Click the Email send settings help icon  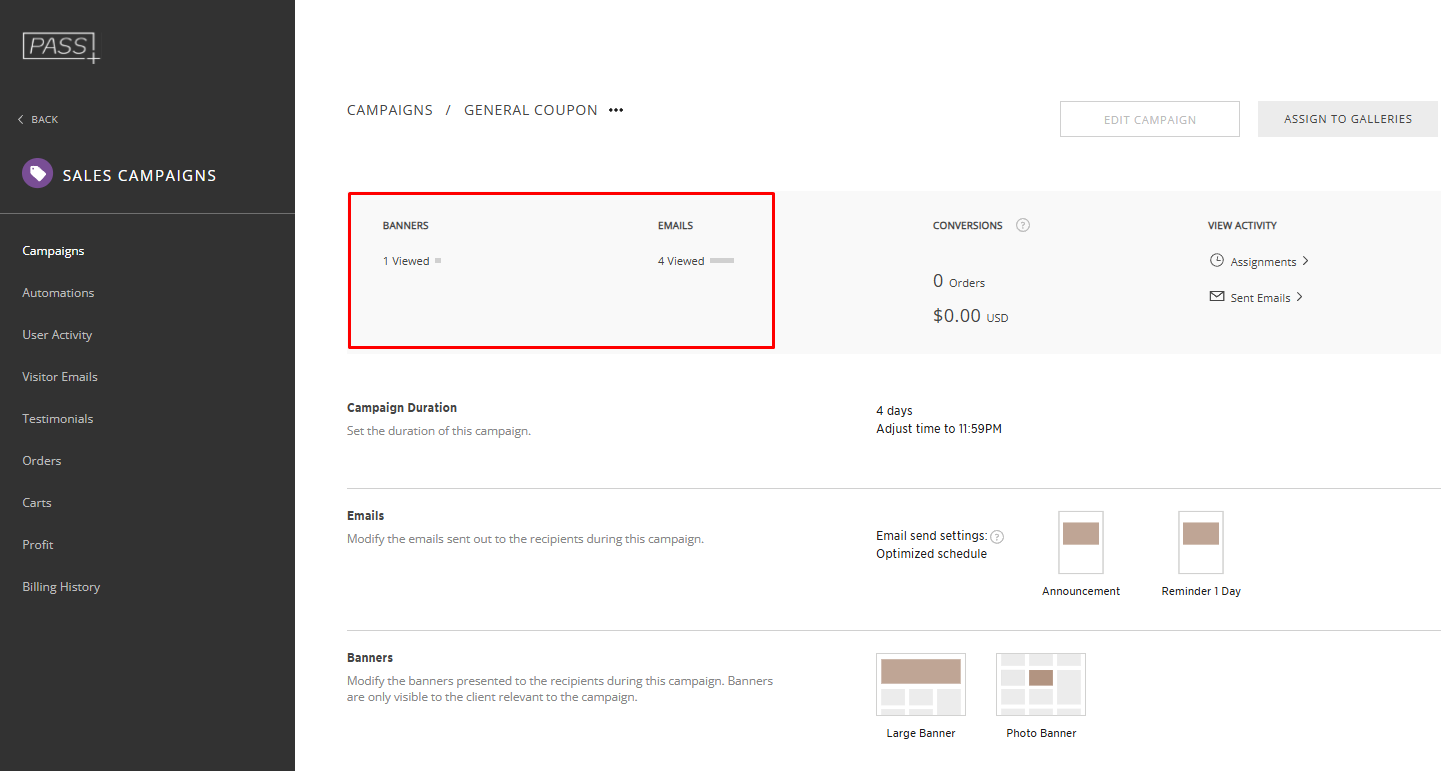[997, 536]
